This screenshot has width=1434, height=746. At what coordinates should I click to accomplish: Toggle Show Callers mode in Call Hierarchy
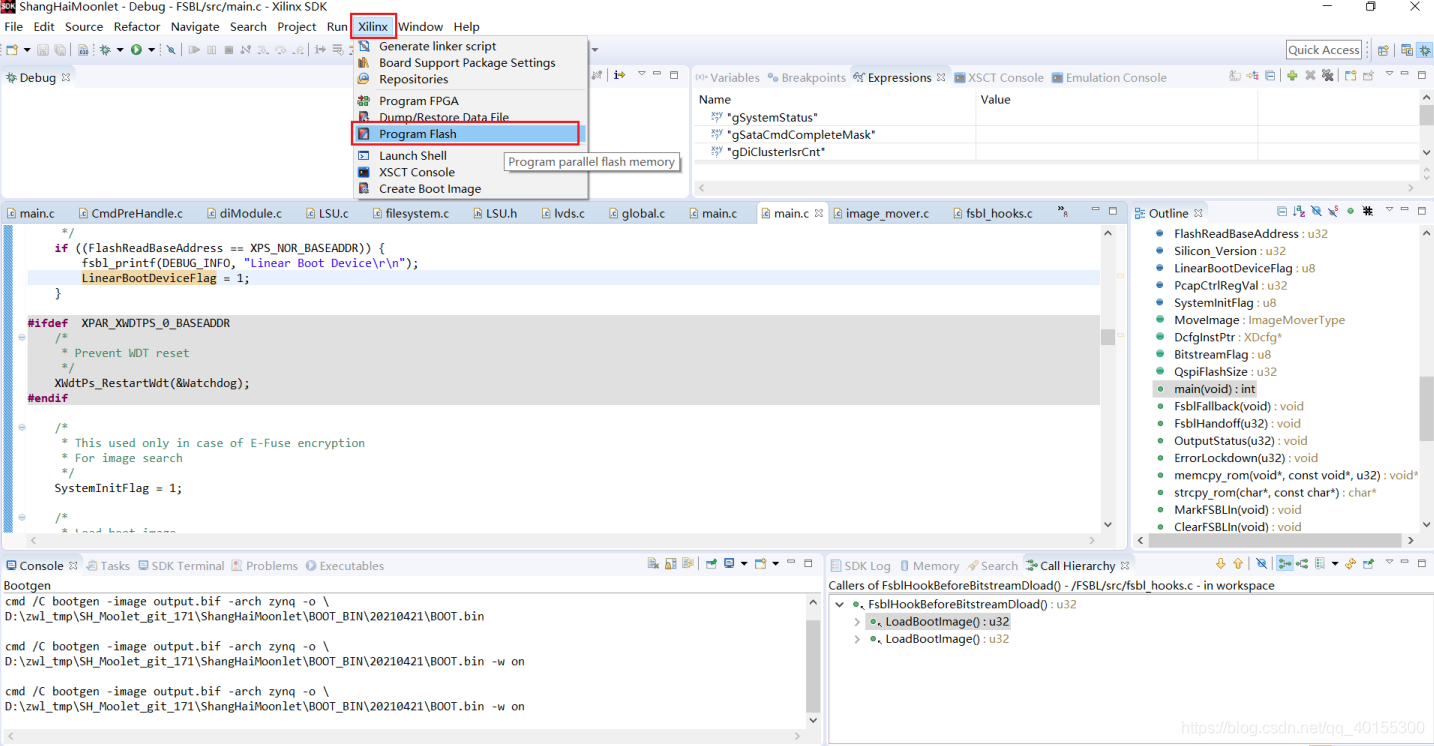tap(1285, 564)
